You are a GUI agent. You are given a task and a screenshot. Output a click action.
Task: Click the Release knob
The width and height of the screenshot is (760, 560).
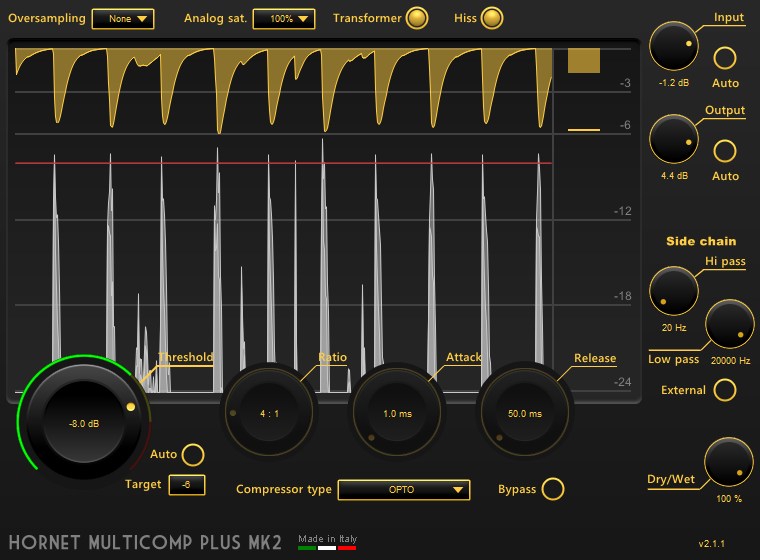coord(525,412)
